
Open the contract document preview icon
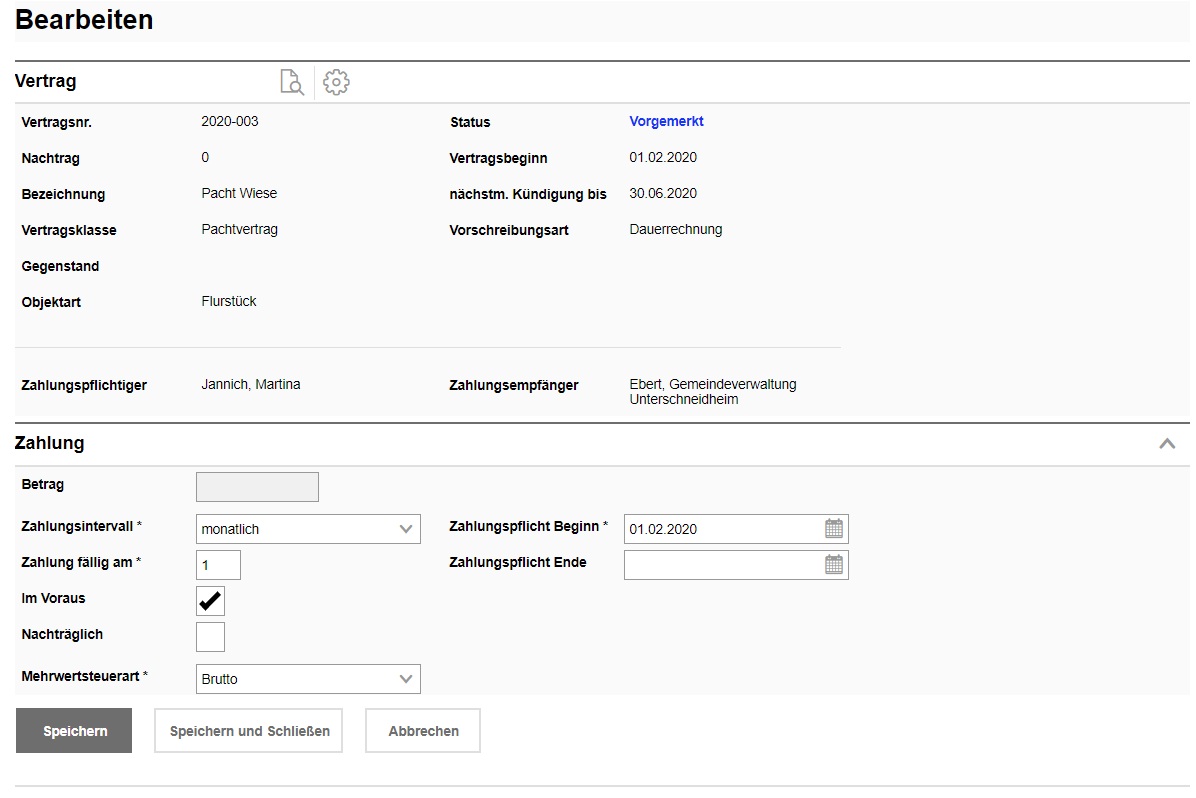coord(291,82)
